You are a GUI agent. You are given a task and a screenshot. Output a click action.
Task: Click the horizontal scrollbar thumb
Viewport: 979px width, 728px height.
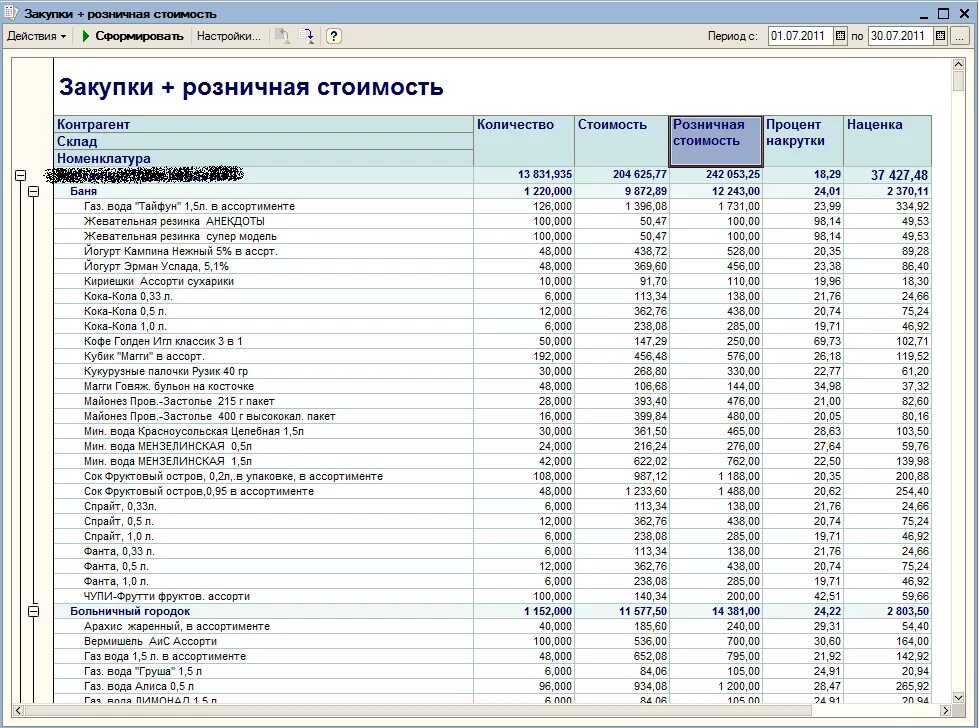418,710
